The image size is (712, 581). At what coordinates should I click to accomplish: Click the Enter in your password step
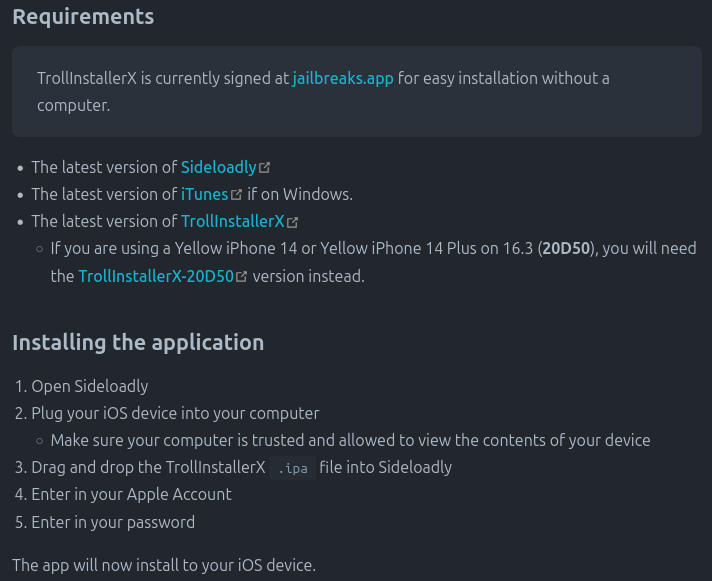[113, 521]
